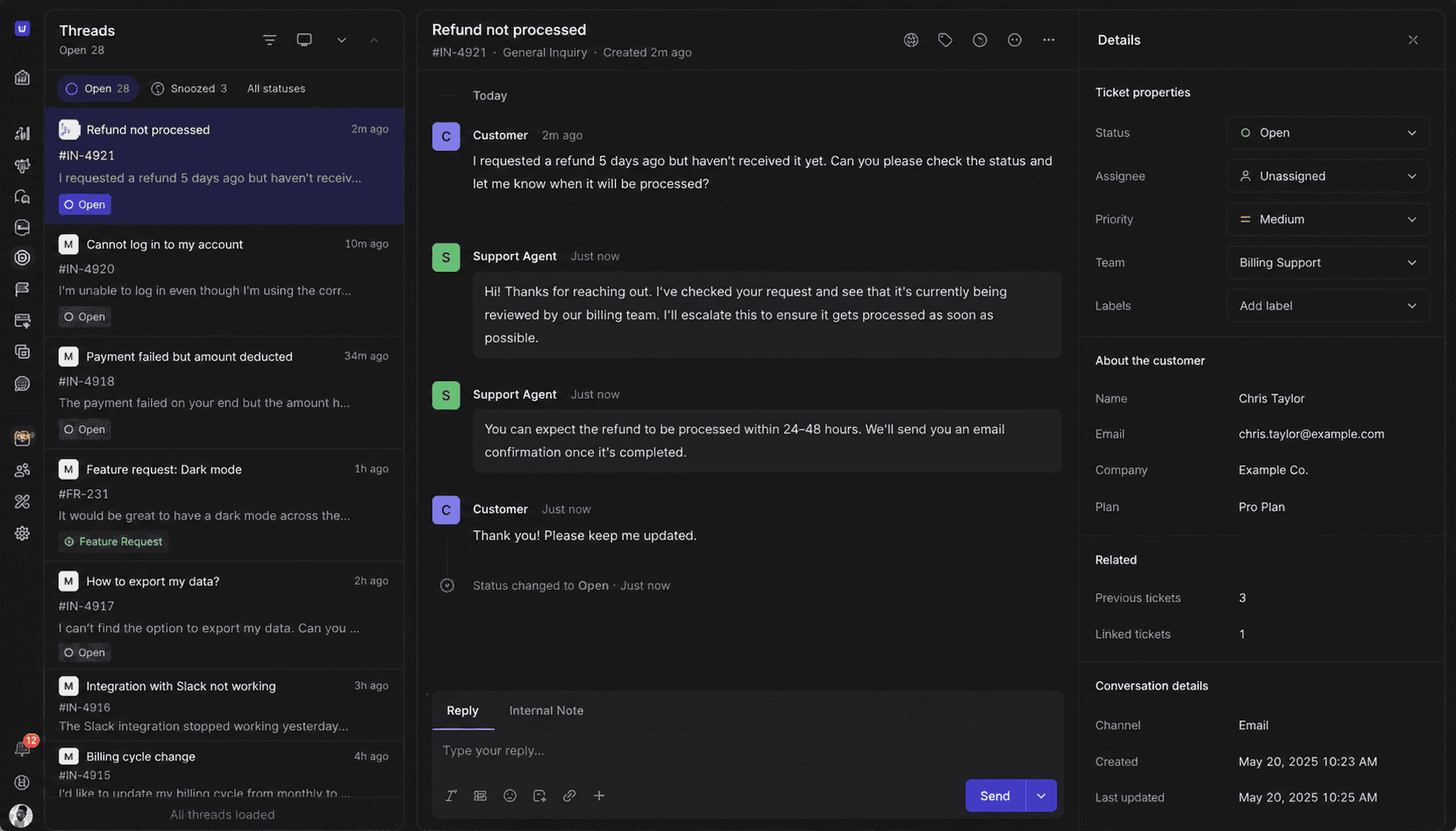1456x831 pixels.
Task: Open the Feature request: Dark mode thread
Action: click(224, 505)
